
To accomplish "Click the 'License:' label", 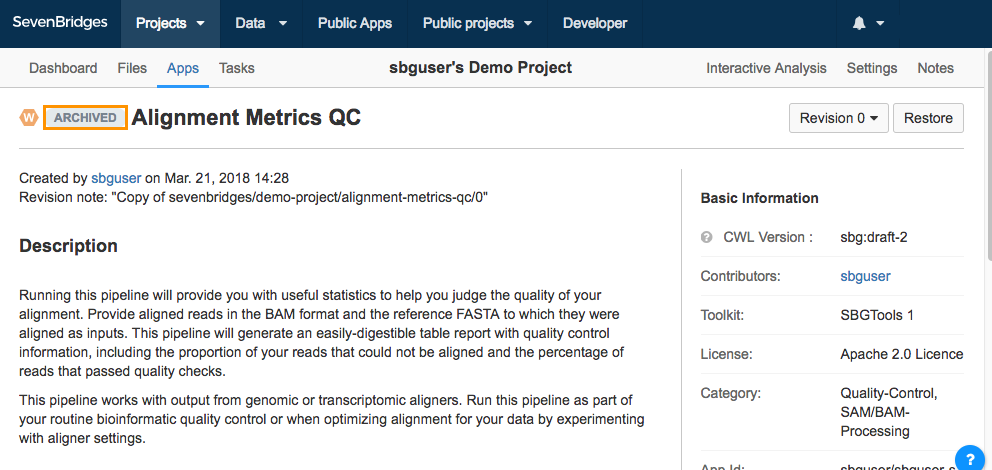I will (x=726, y=354).
